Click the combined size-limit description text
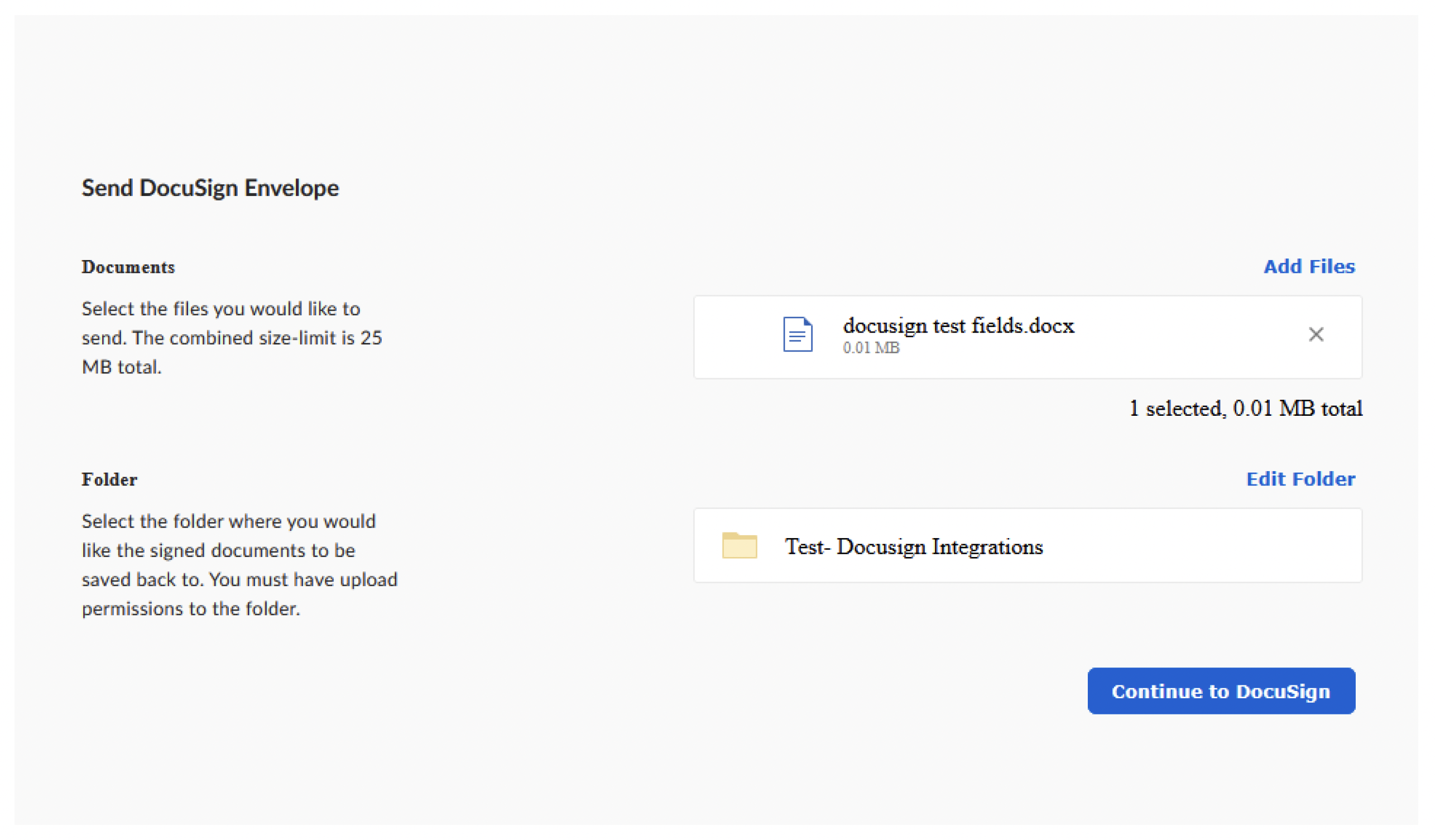Viewport: 1435px width, 840px height. 232,338
